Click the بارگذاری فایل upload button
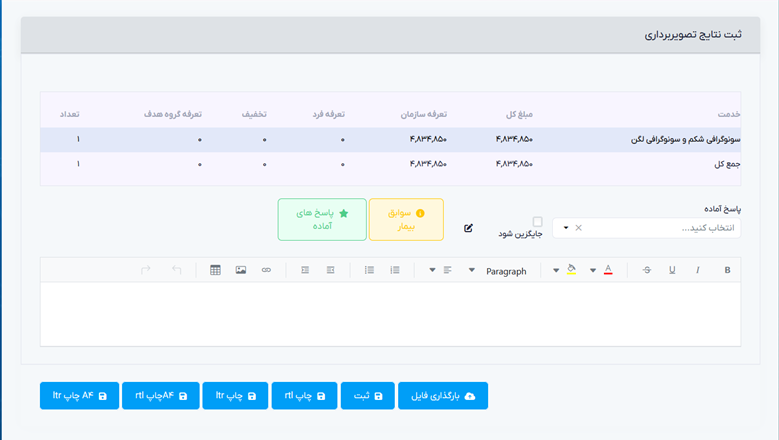The image size is (779, 440). click(x=443, y=396)
